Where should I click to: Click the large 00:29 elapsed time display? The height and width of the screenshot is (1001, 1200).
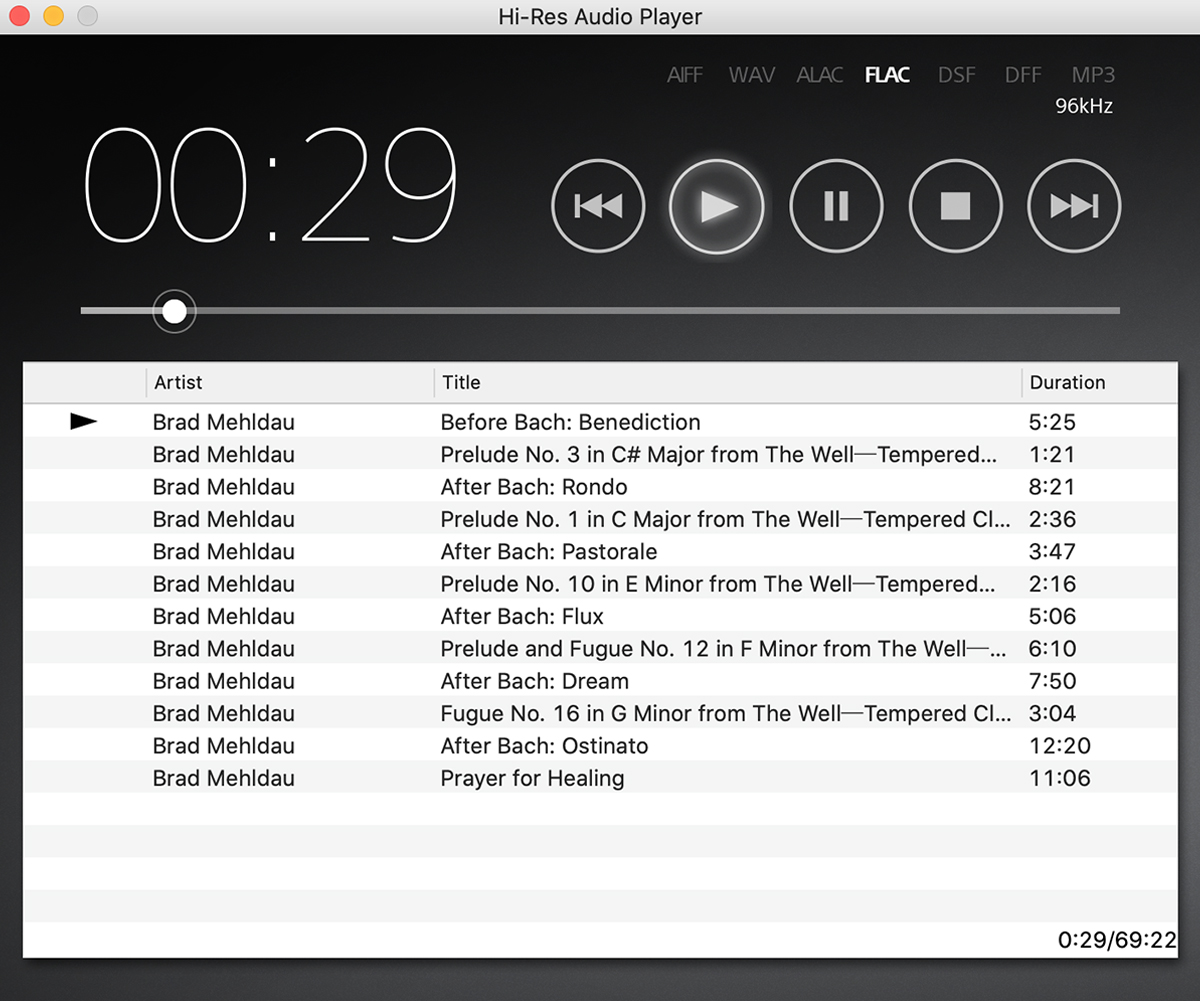(270, 187)
